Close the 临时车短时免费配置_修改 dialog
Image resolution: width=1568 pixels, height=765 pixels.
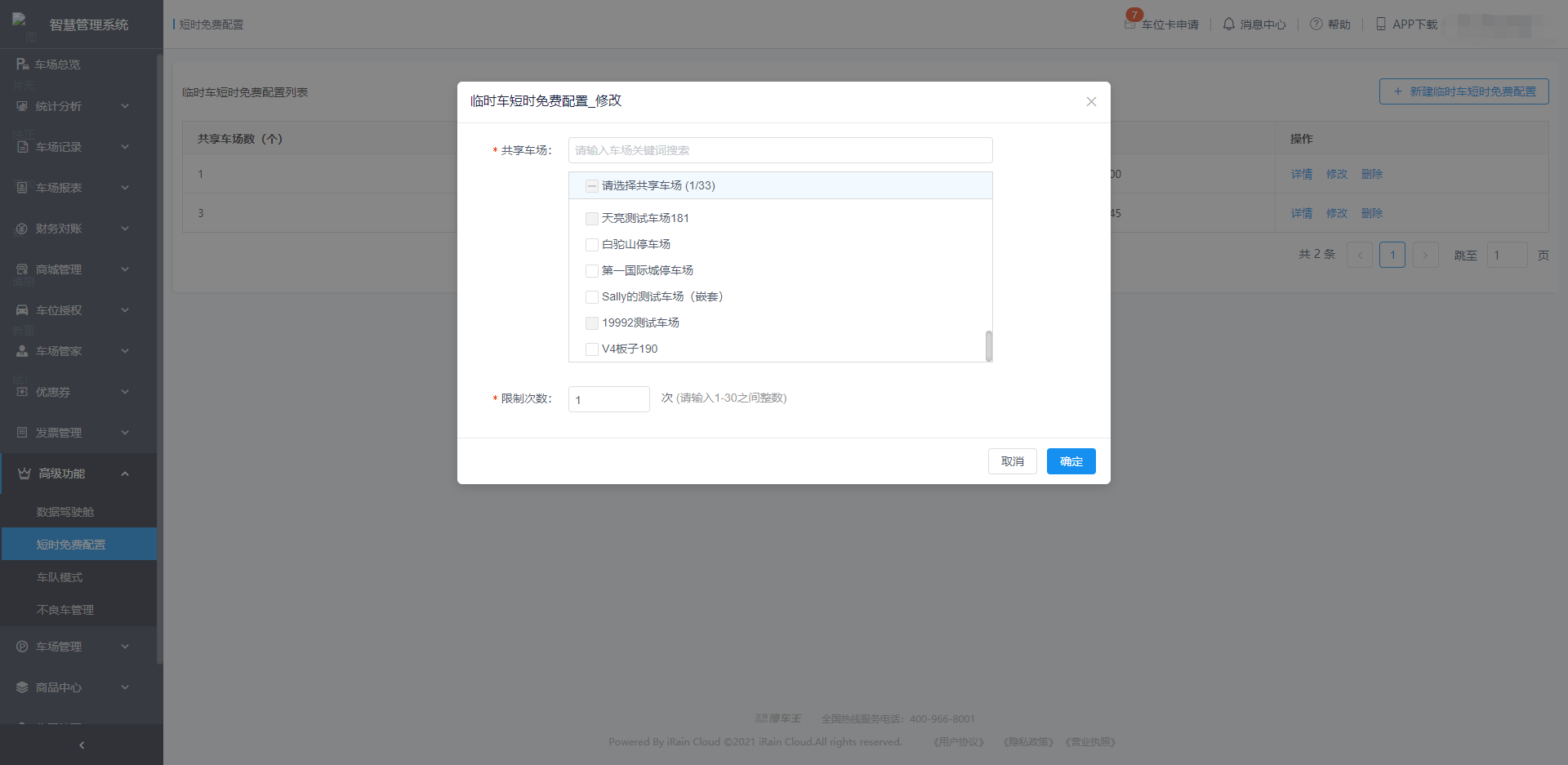tap(1091, 102)
